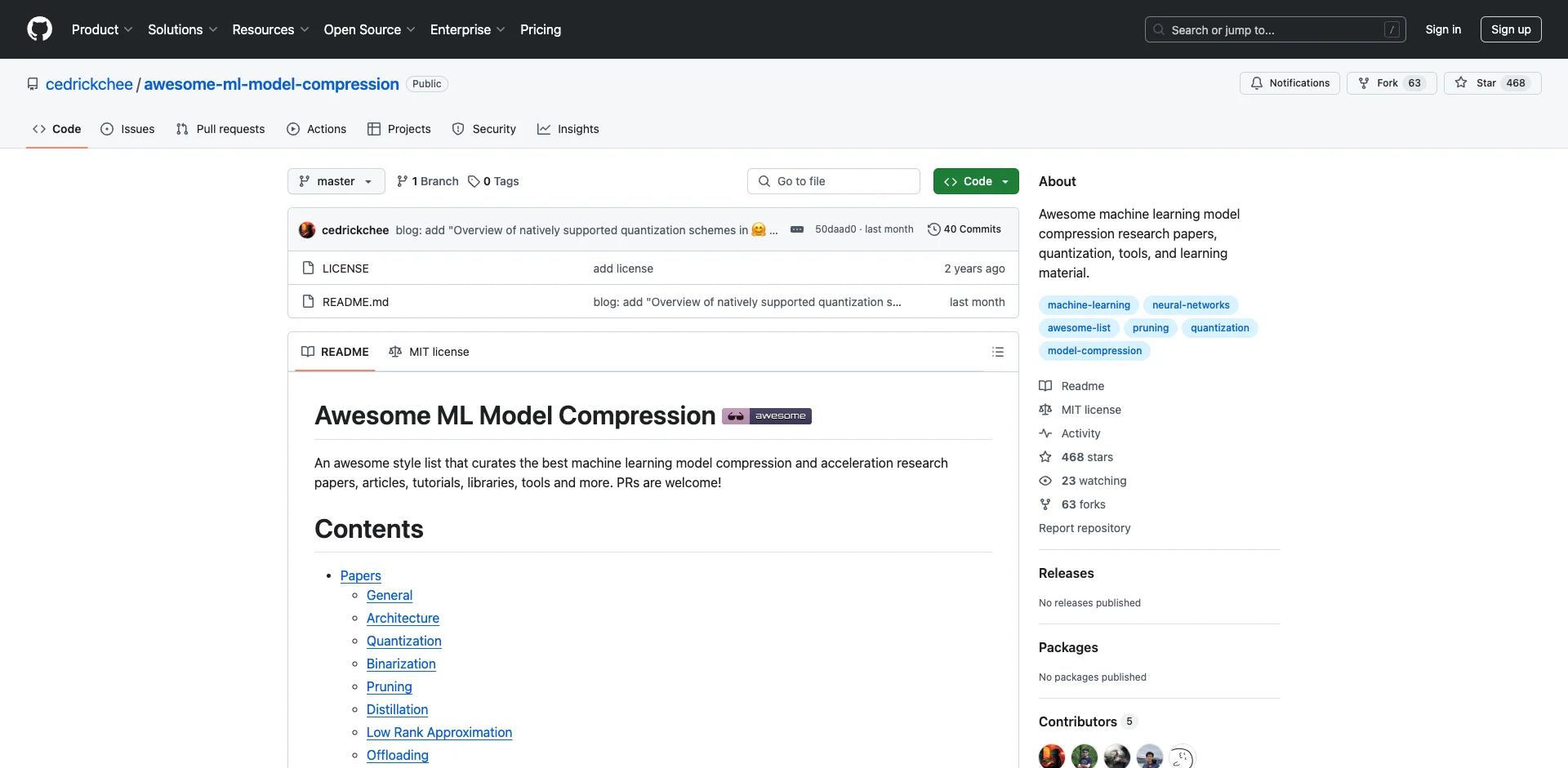Screen dimensions: 1568x768
Task: Click the Go to file field
Action: [x=834, y=181]
